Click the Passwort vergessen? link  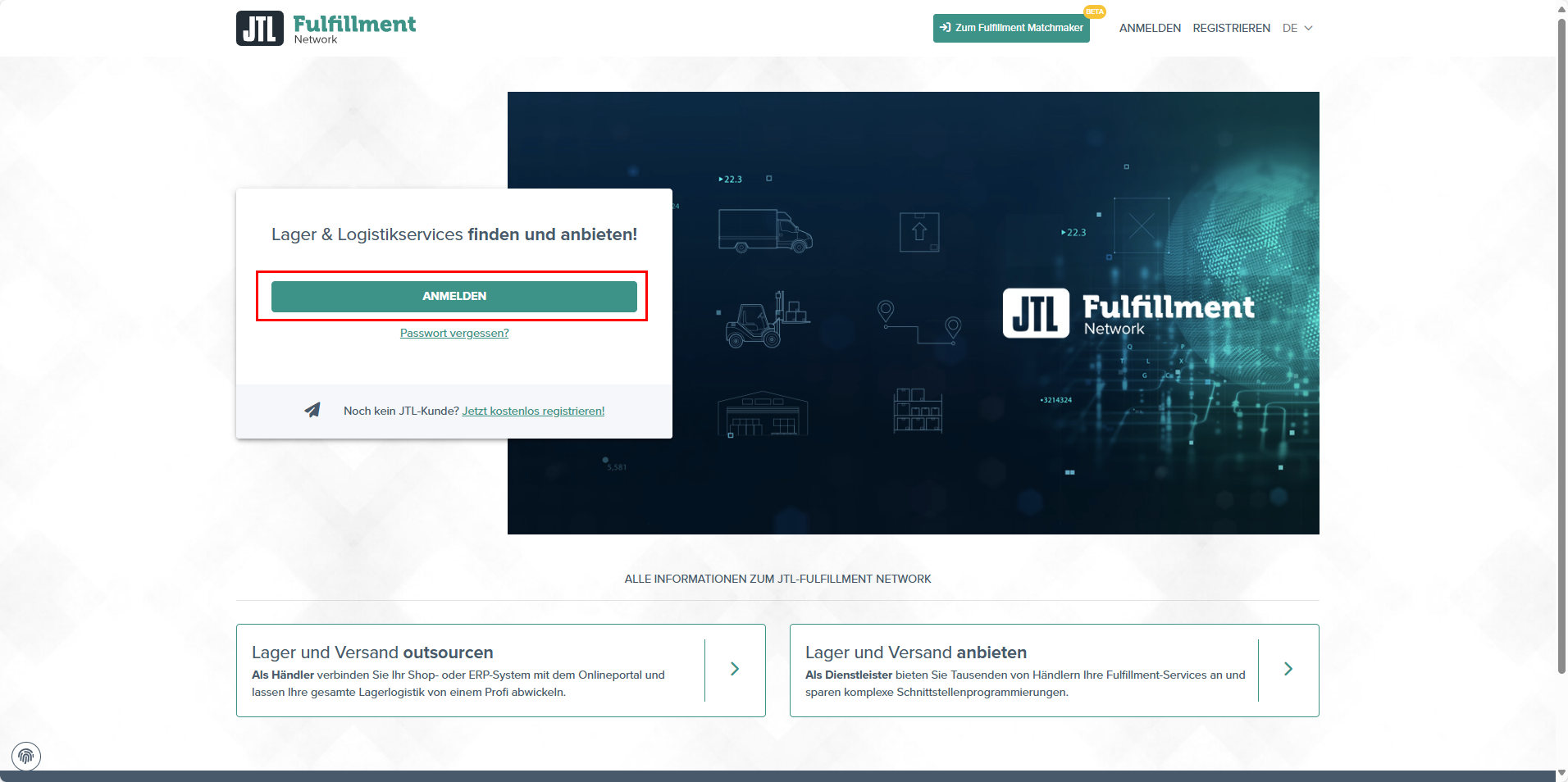454,333
